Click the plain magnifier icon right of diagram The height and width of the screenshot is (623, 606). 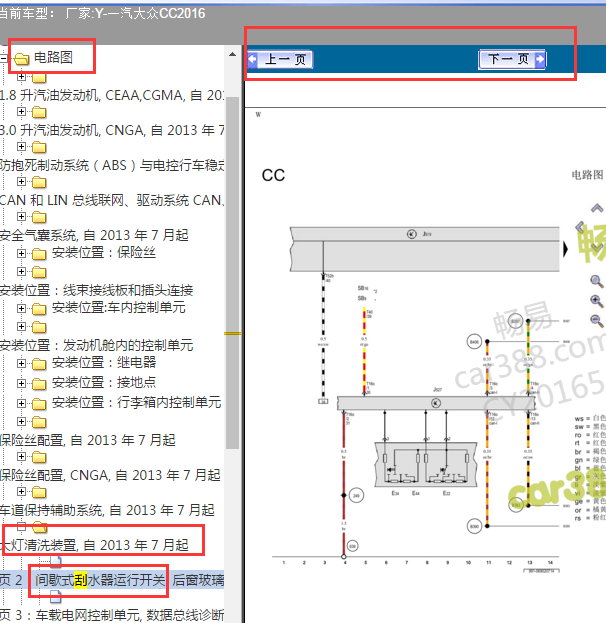pyautogui.click(x=596, y=281)
